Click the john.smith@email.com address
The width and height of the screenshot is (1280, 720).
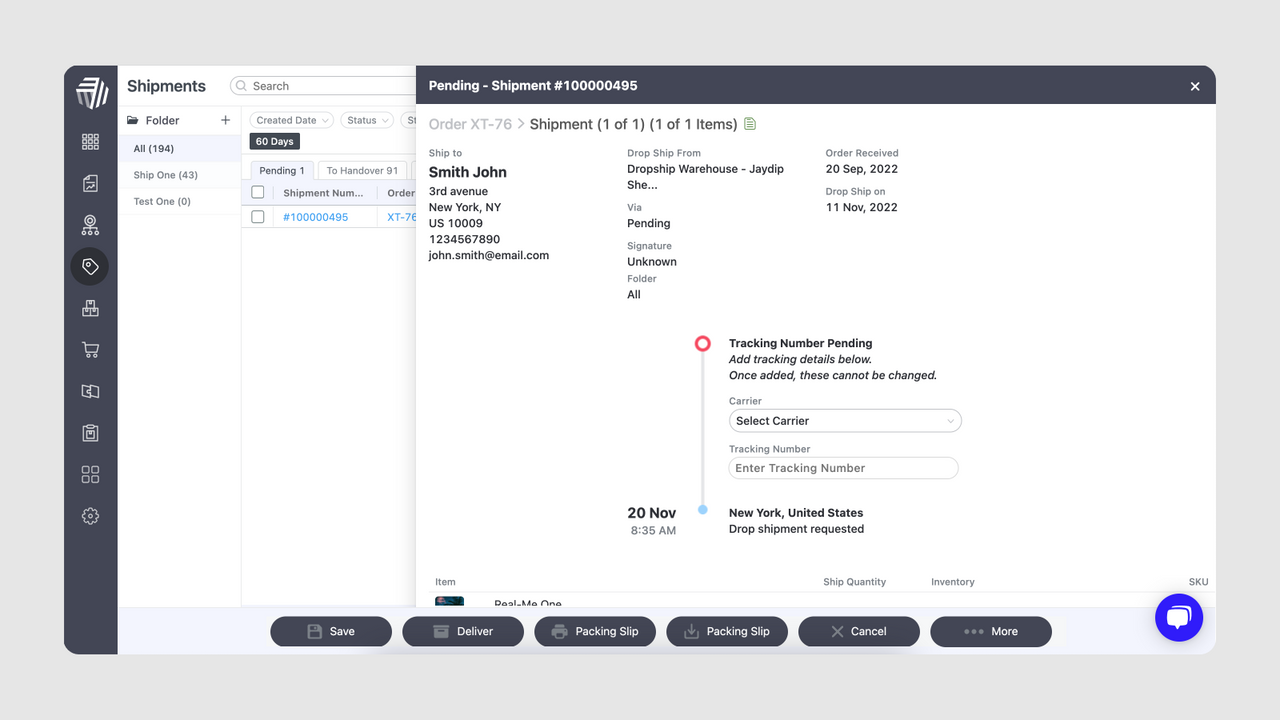click(x=489, y=255)
